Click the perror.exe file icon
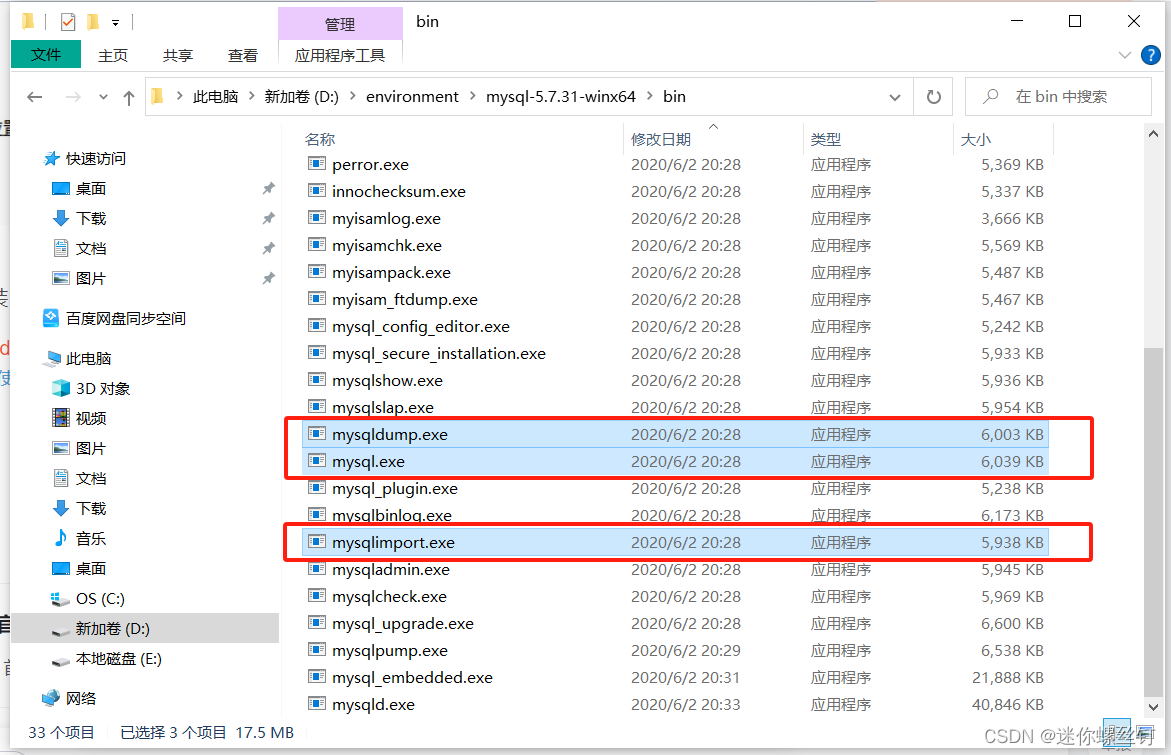Viewport: 1171px width, 755px height. tap(317, 164)
